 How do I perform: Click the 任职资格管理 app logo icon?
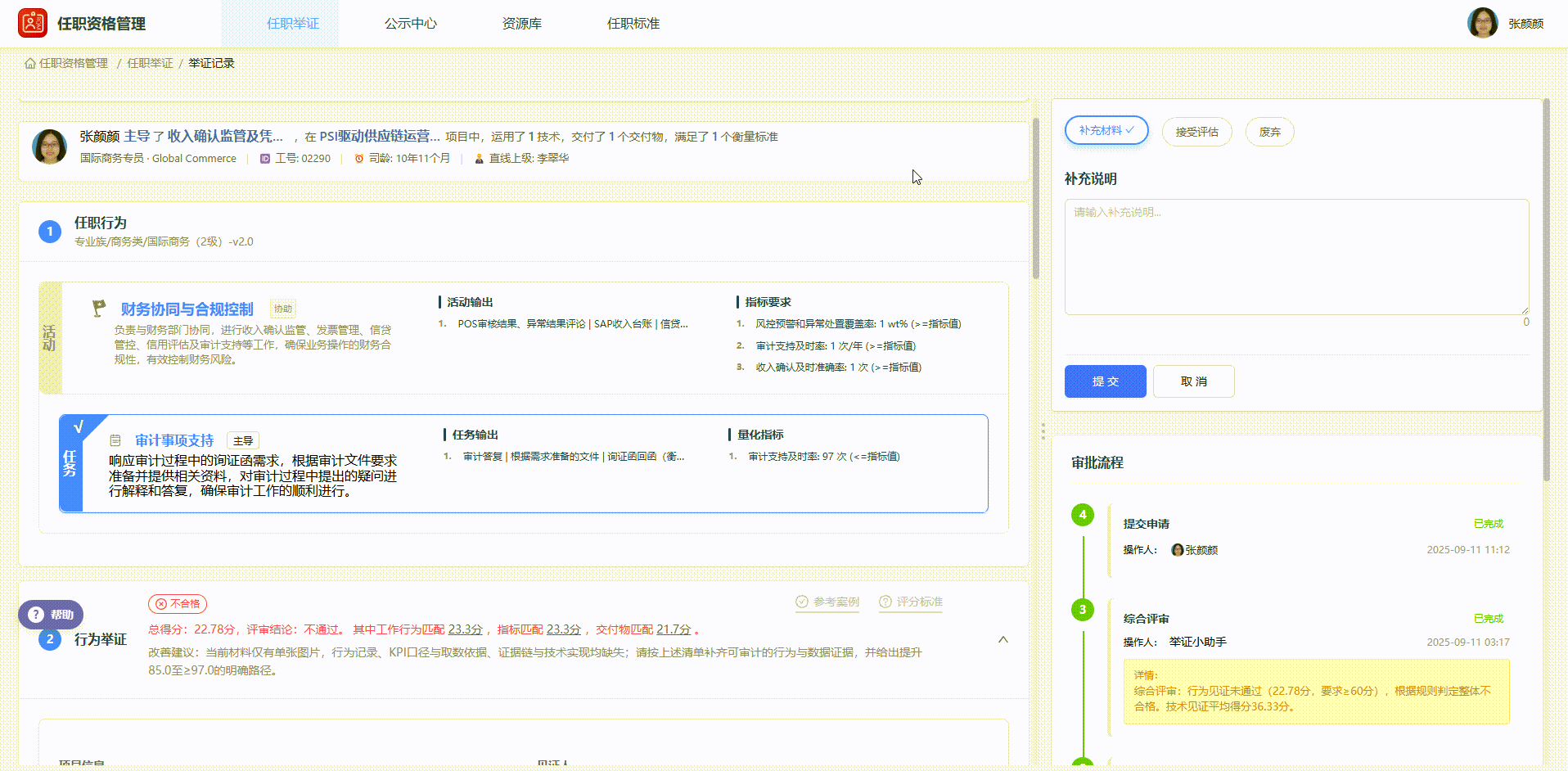click(x=32, y=22)
